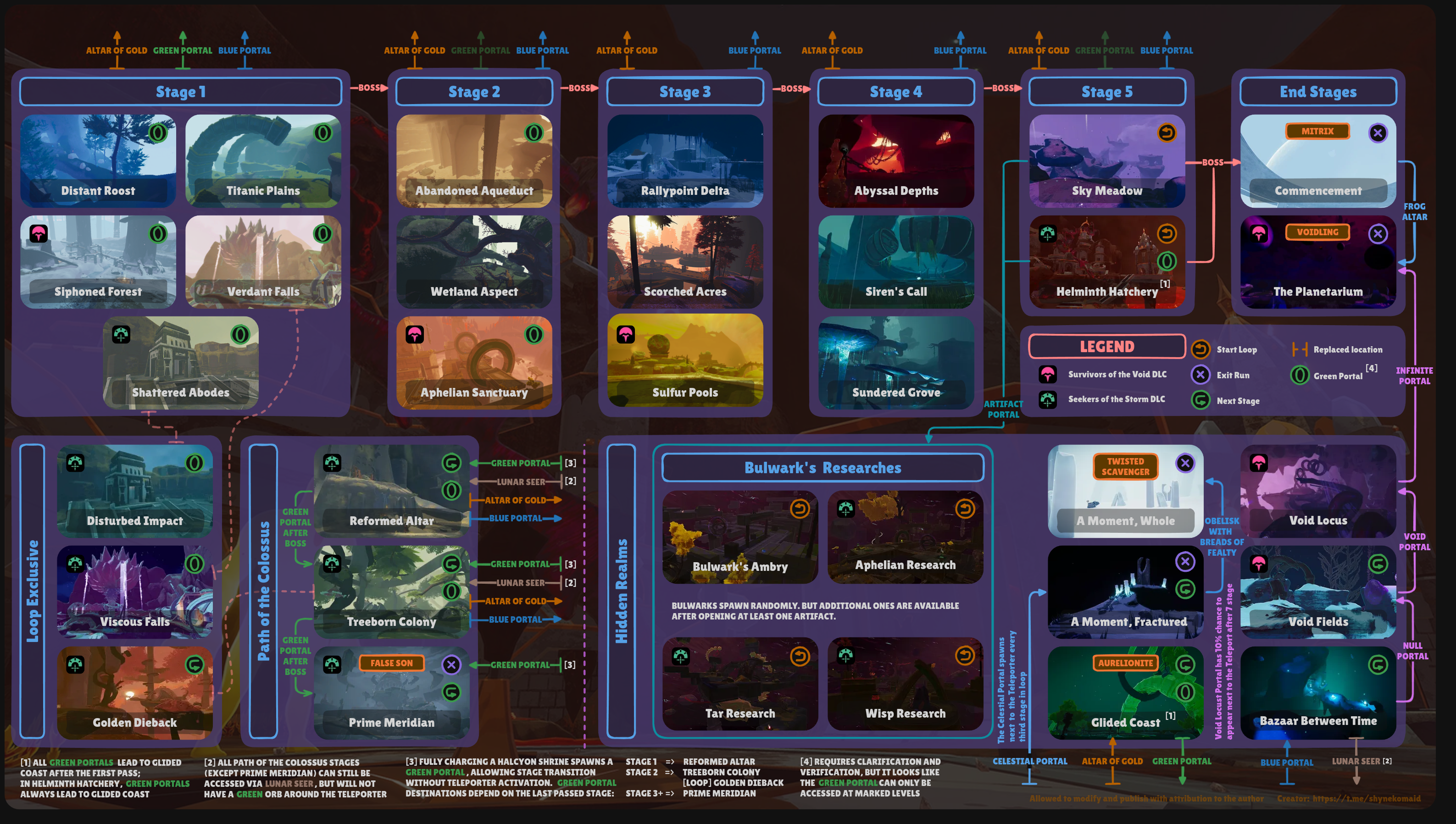Click the Void DLC icon on Aphelian Sanctuary
This screenshot has width=1456, height=824.
point(414,334)
